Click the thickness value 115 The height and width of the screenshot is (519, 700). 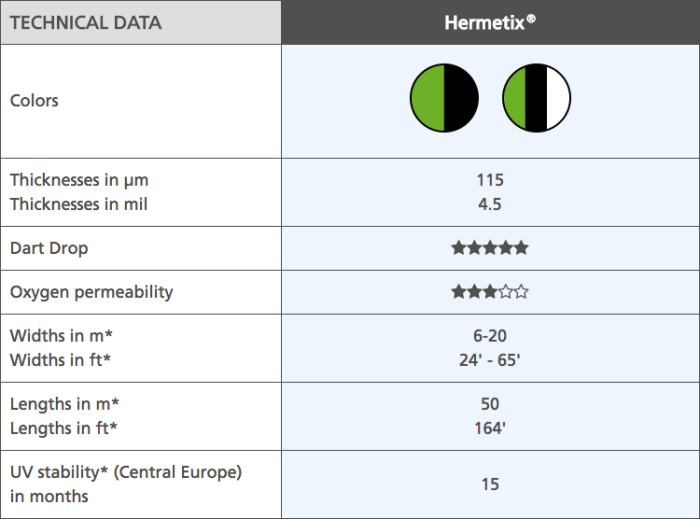[x=490, y=180]
